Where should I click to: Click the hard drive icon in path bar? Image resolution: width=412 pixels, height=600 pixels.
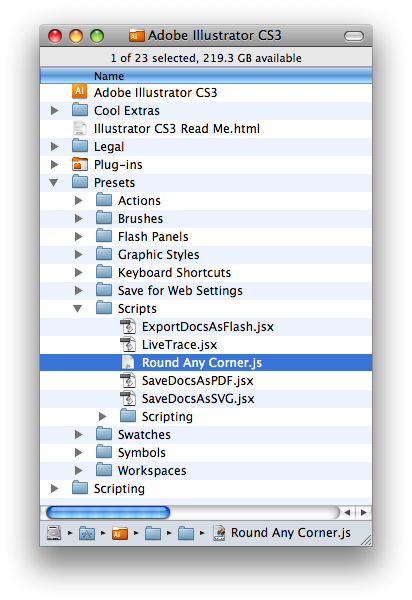(54, 532)
